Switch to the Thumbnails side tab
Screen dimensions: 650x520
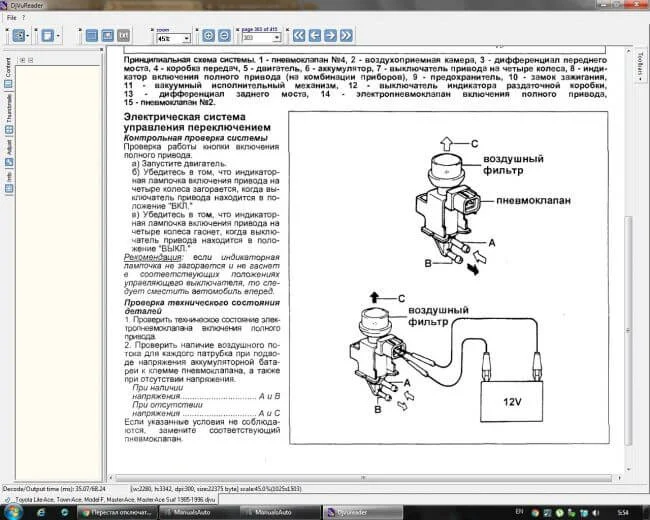pos(8,110)
